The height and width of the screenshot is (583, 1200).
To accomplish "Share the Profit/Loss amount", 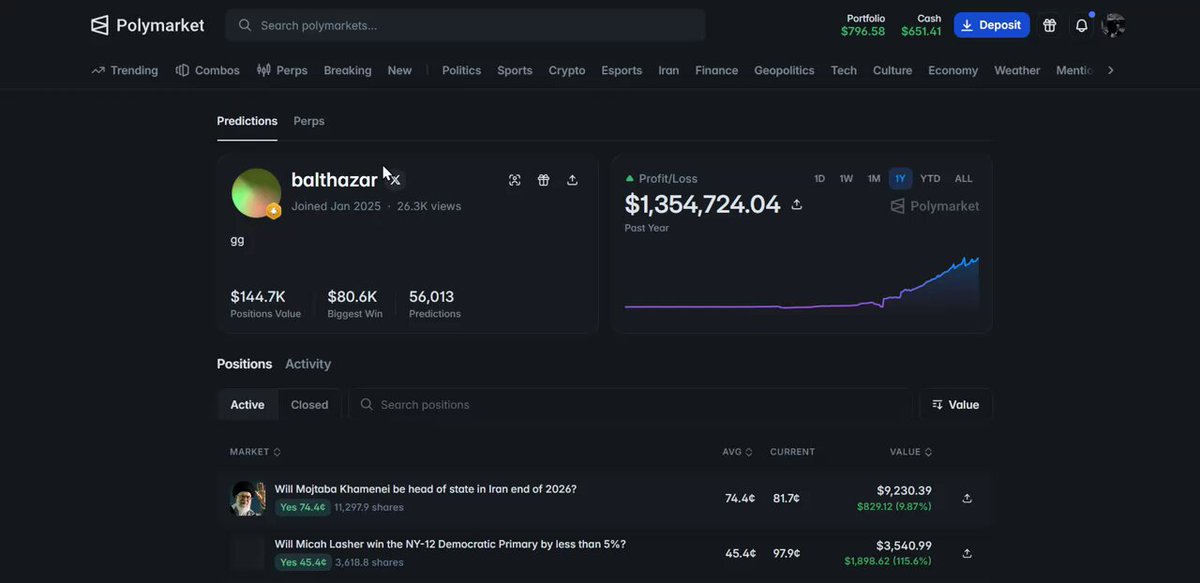I will 797,204.
